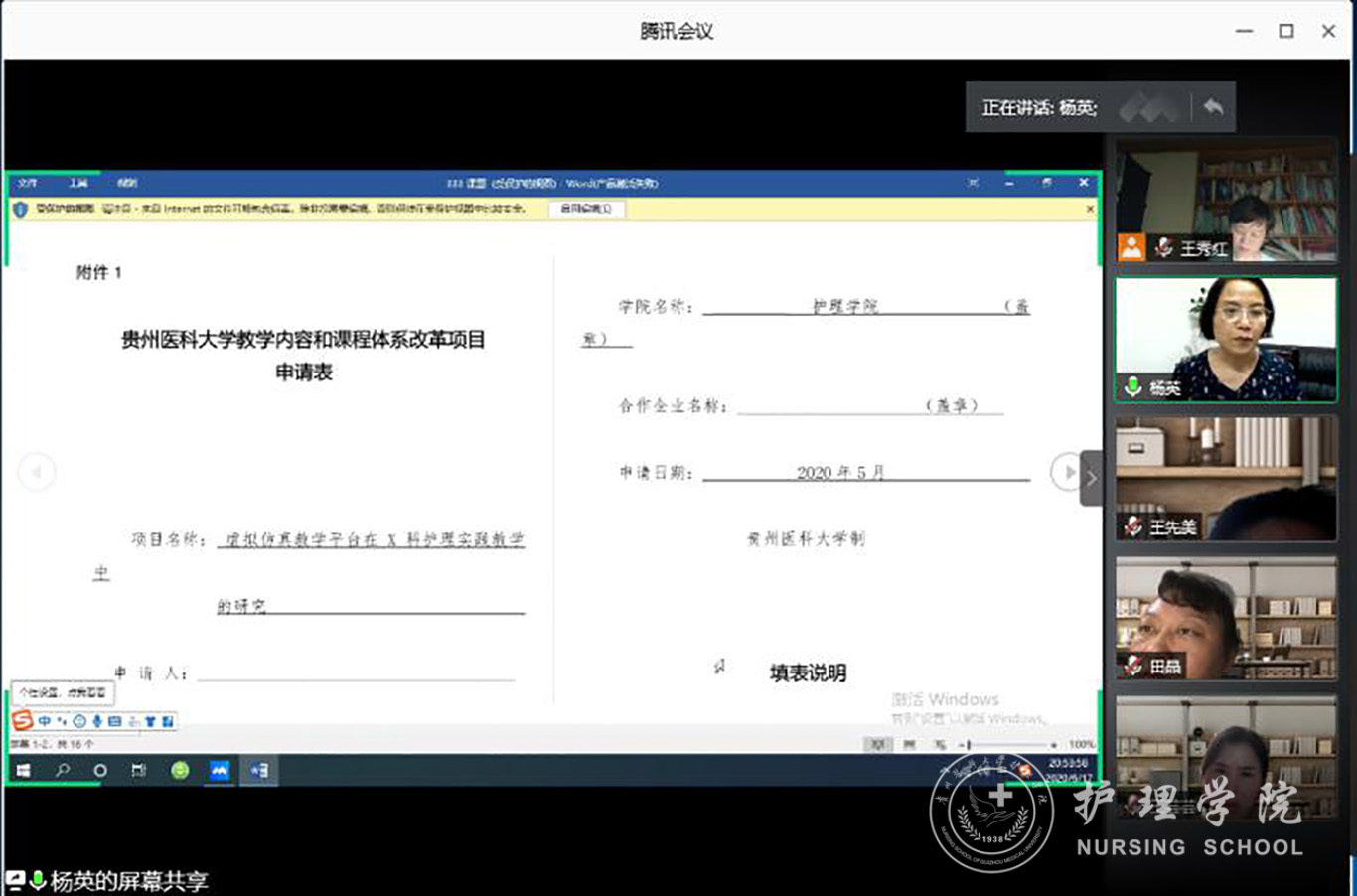
Task: Click the Sogou voice input microphone icon
Action: [x=97, y=721]
